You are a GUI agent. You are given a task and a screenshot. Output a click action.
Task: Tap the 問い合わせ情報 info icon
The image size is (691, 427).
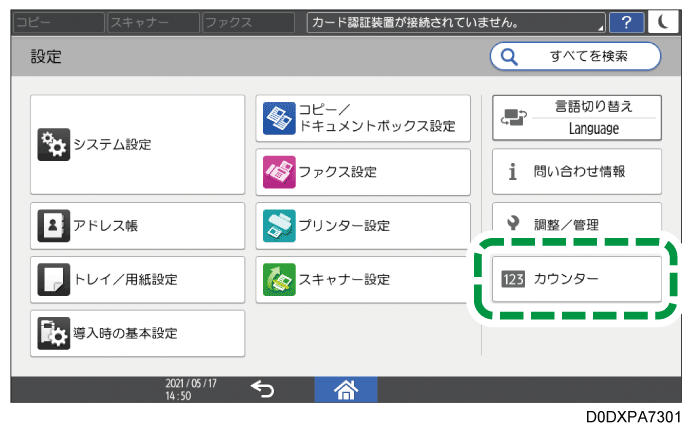[x=512, y=171]
